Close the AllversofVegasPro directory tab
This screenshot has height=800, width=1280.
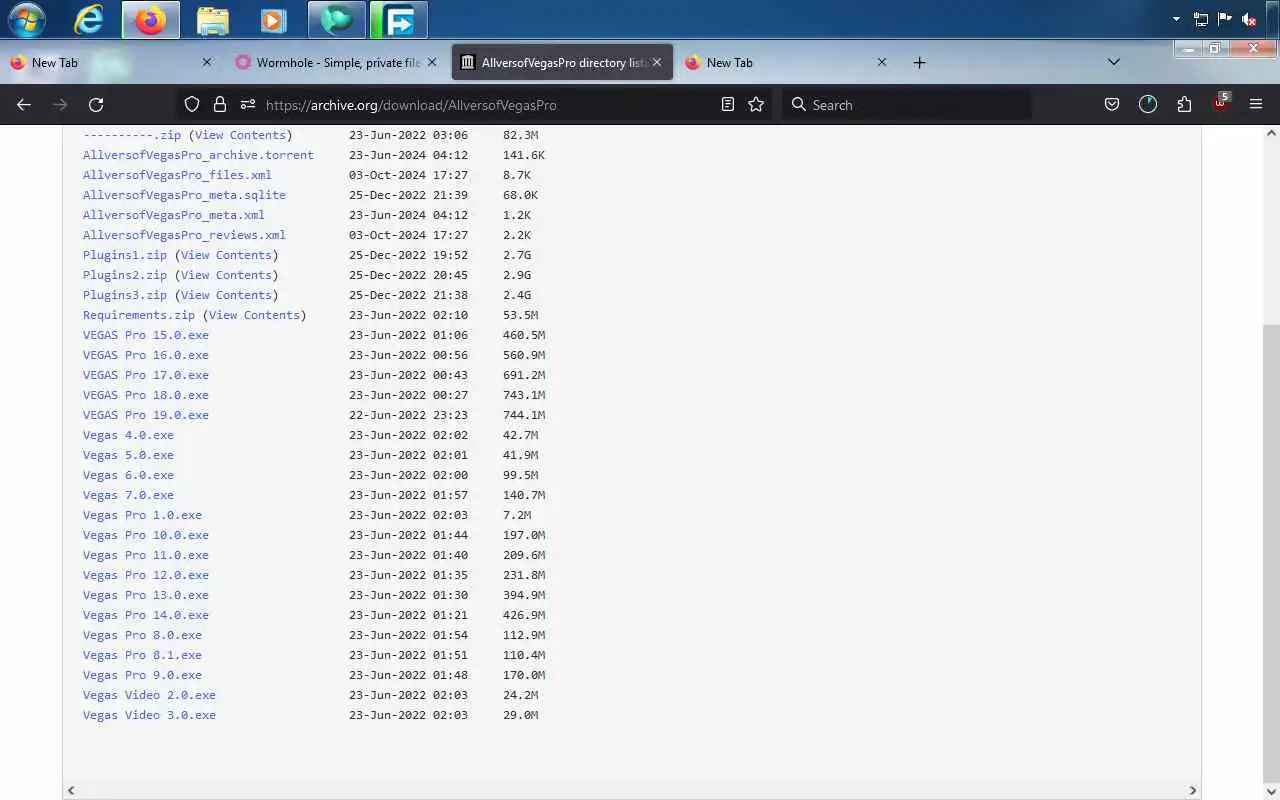point(657,62)
